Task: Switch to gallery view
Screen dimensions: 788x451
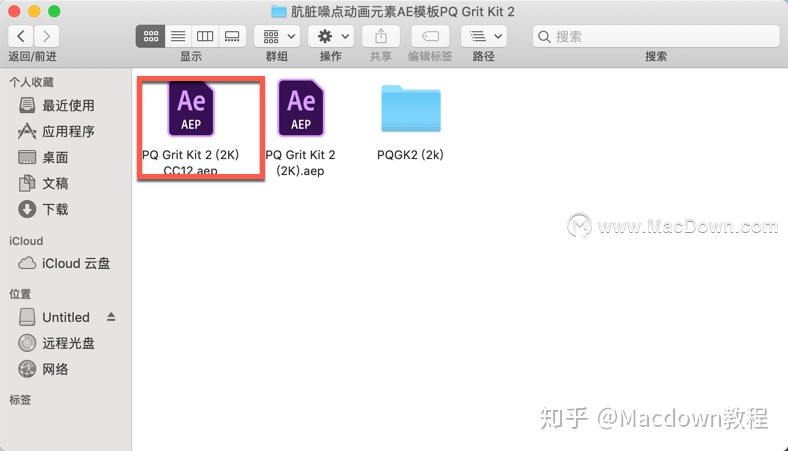Action: (x=232, y=36)
